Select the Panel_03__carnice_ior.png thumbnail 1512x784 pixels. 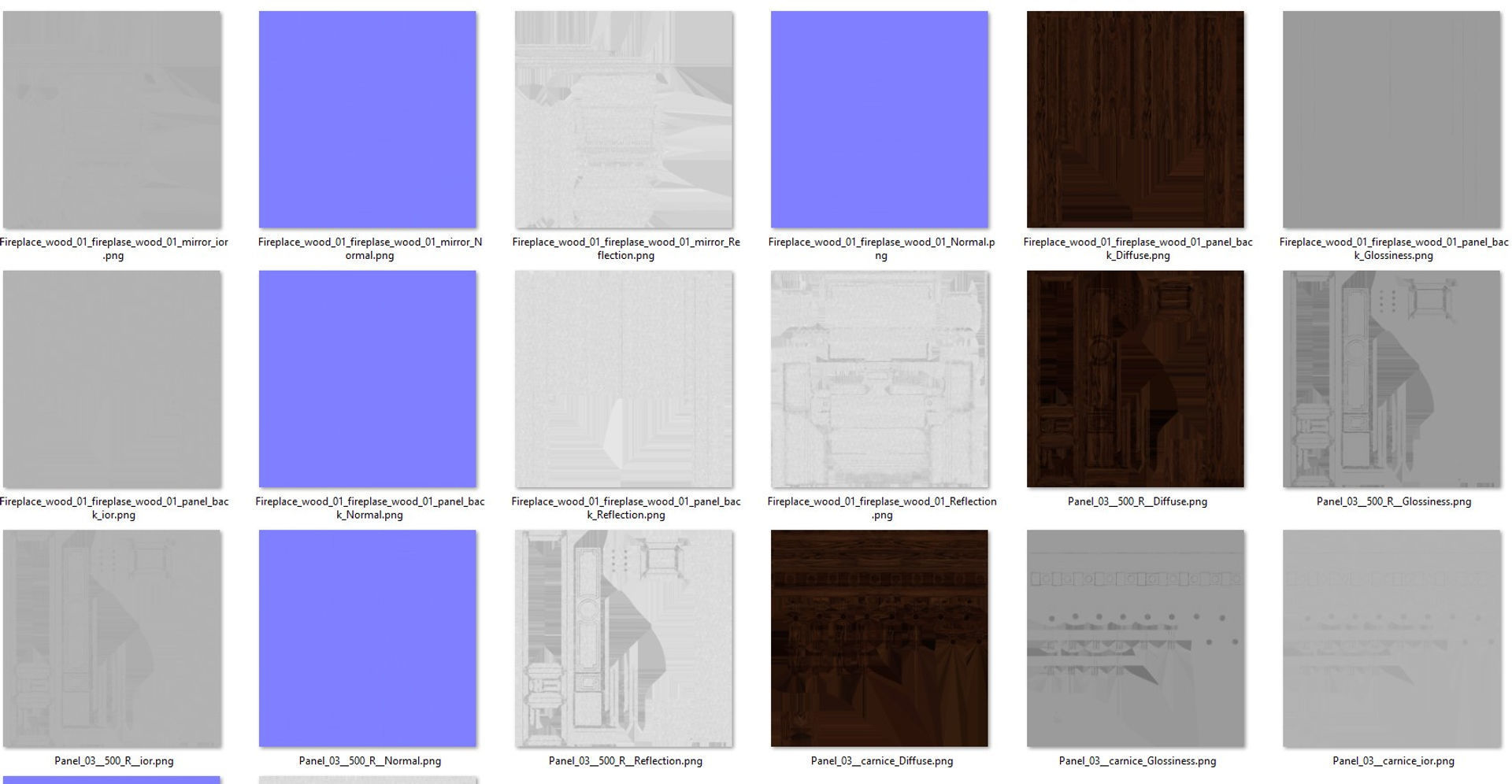(1392, 638)
